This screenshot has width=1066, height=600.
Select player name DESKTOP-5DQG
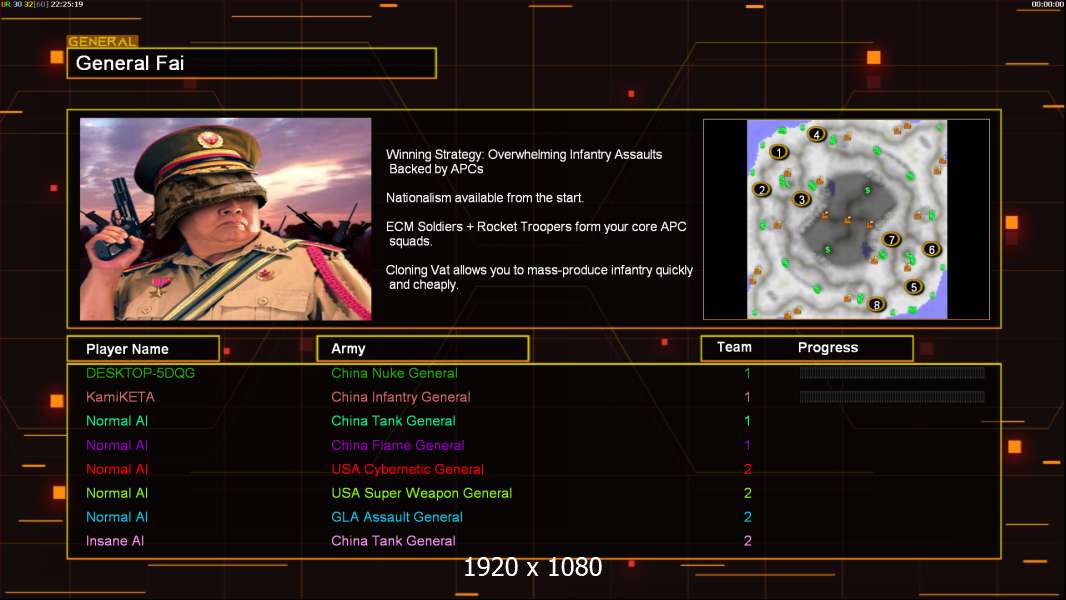(140, 373)
